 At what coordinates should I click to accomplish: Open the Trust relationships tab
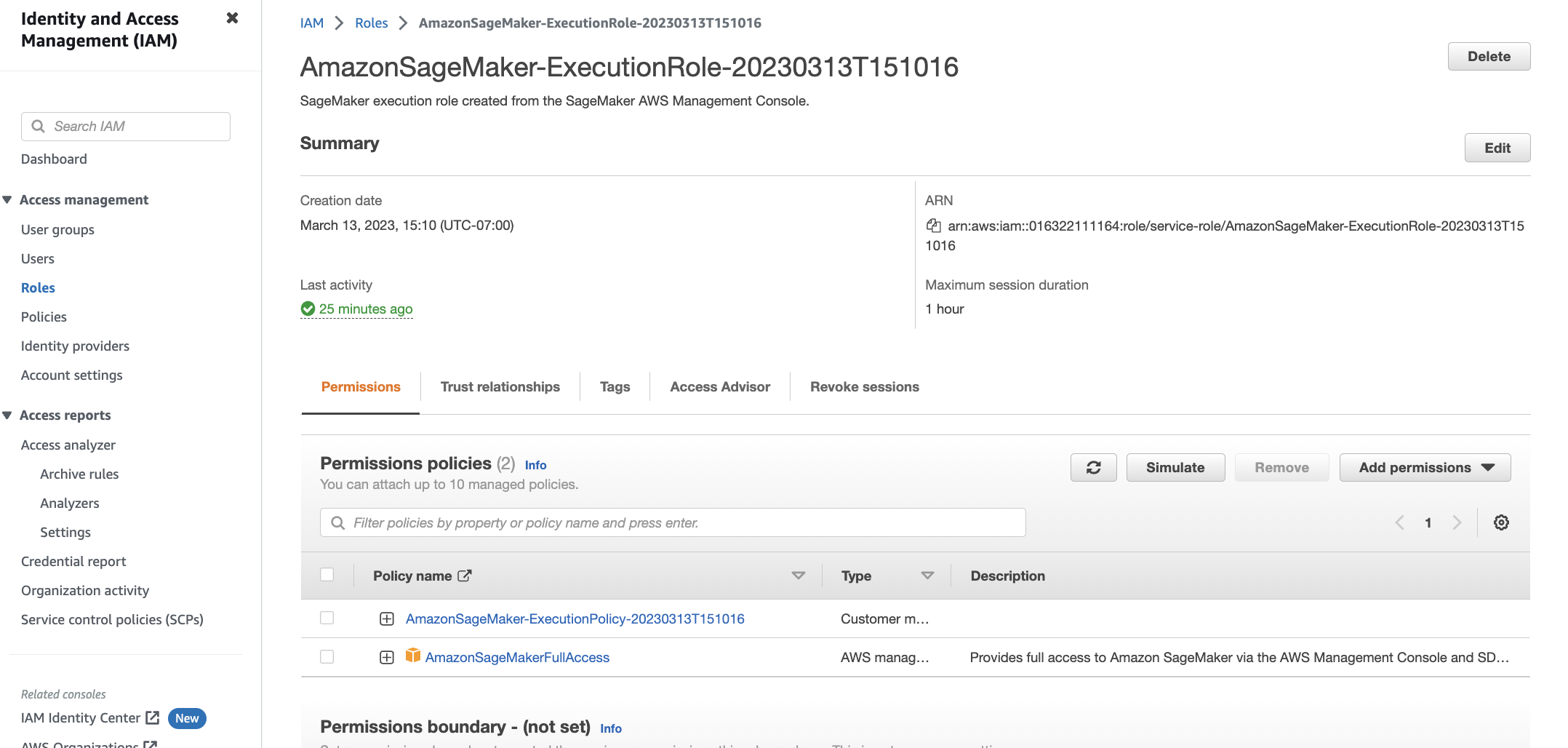[500, 387]
